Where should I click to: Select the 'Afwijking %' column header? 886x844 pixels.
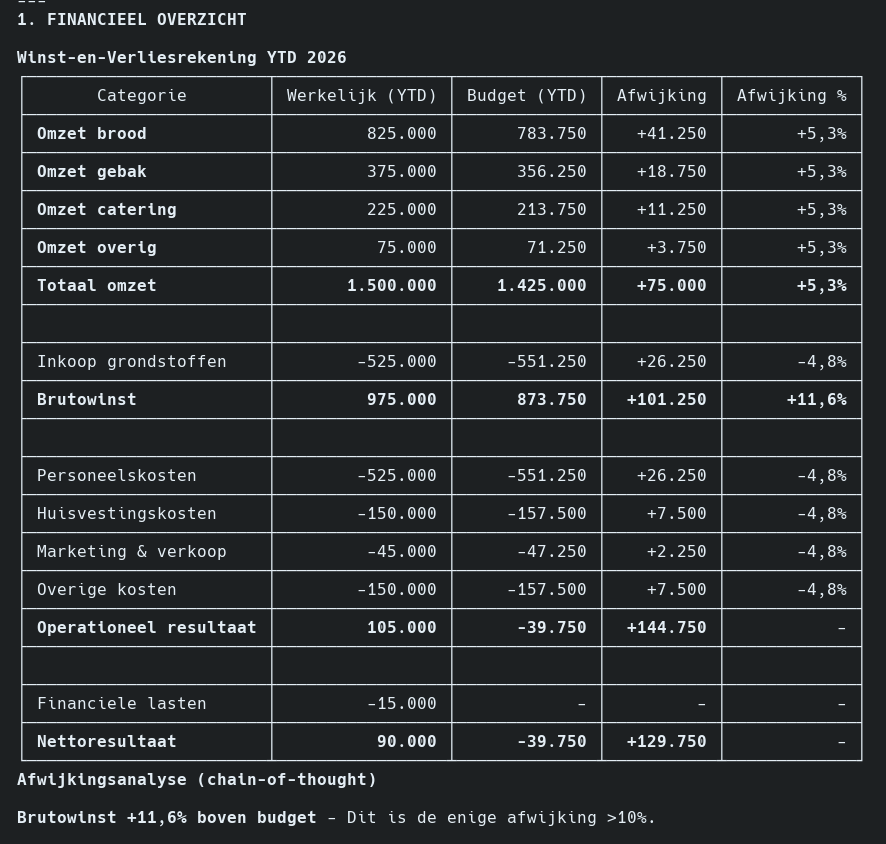[791, 96]
